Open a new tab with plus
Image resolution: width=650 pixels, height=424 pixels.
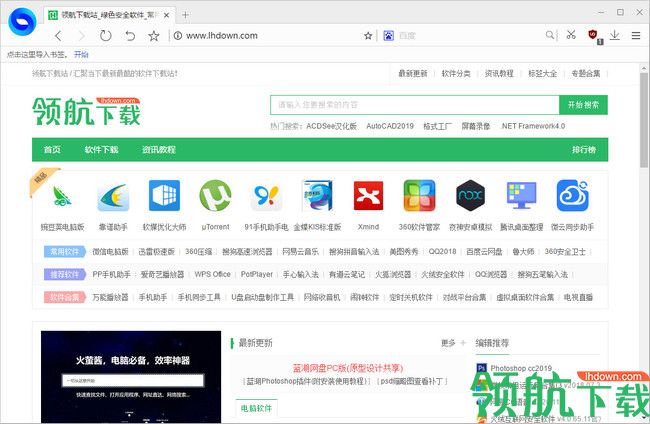[185, 15]
